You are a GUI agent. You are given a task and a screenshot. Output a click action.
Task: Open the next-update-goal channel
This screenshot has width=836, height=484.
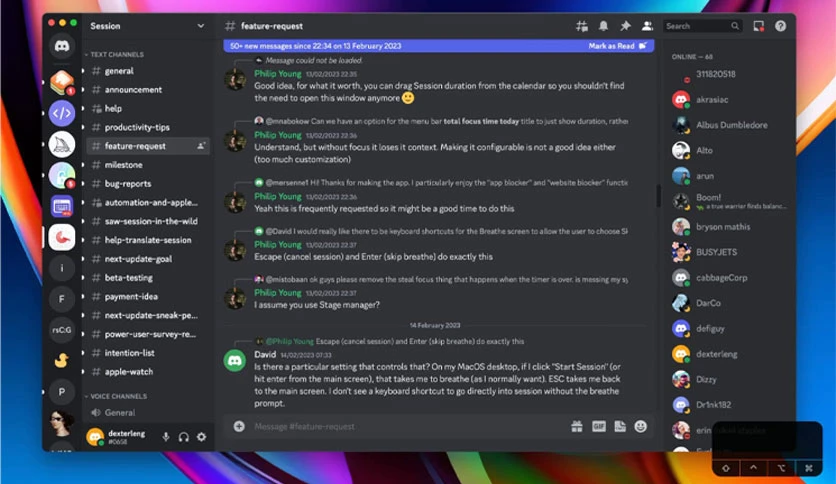[148, 259]
